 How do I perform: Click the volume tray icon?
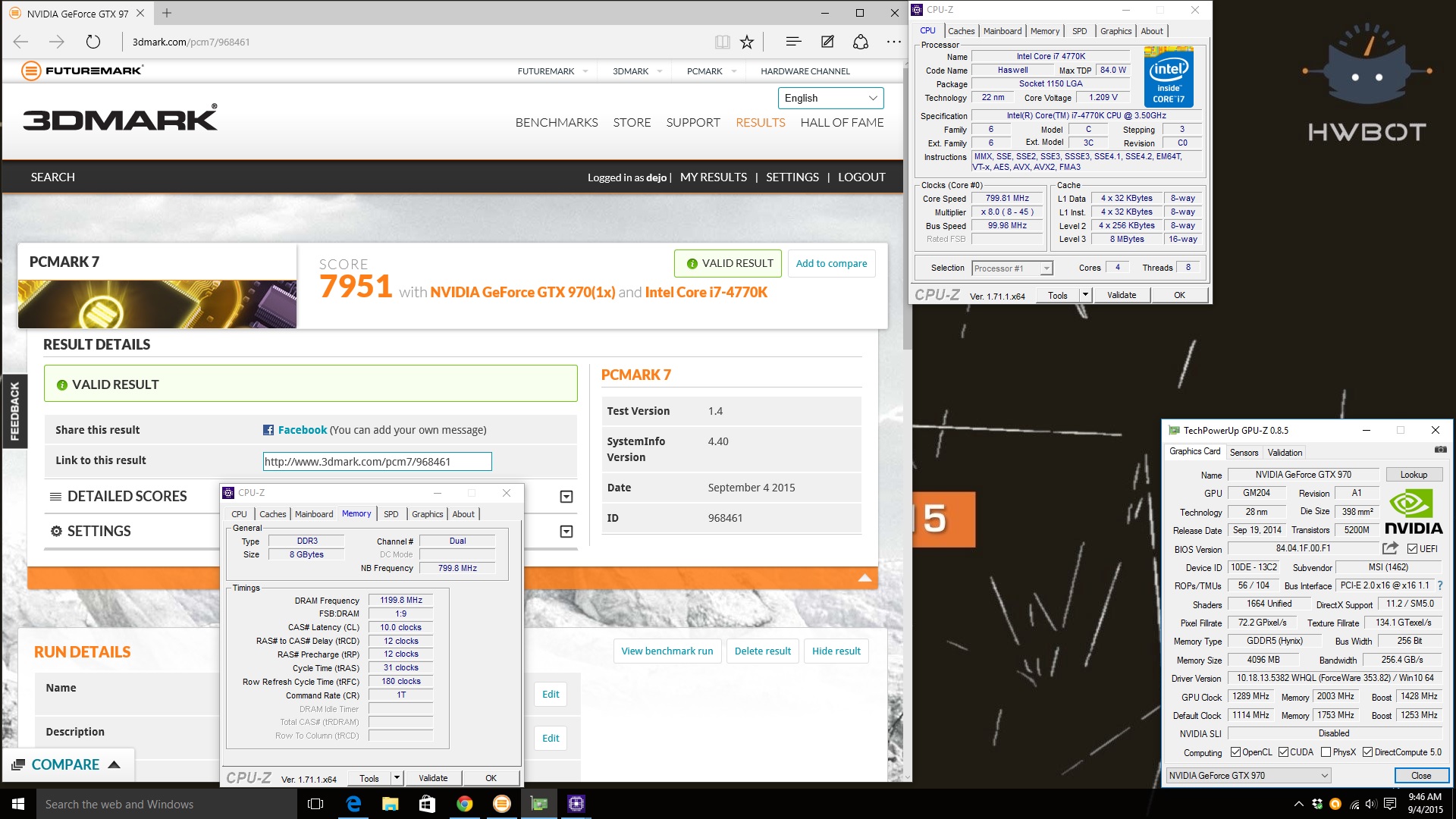(1371, 804)
